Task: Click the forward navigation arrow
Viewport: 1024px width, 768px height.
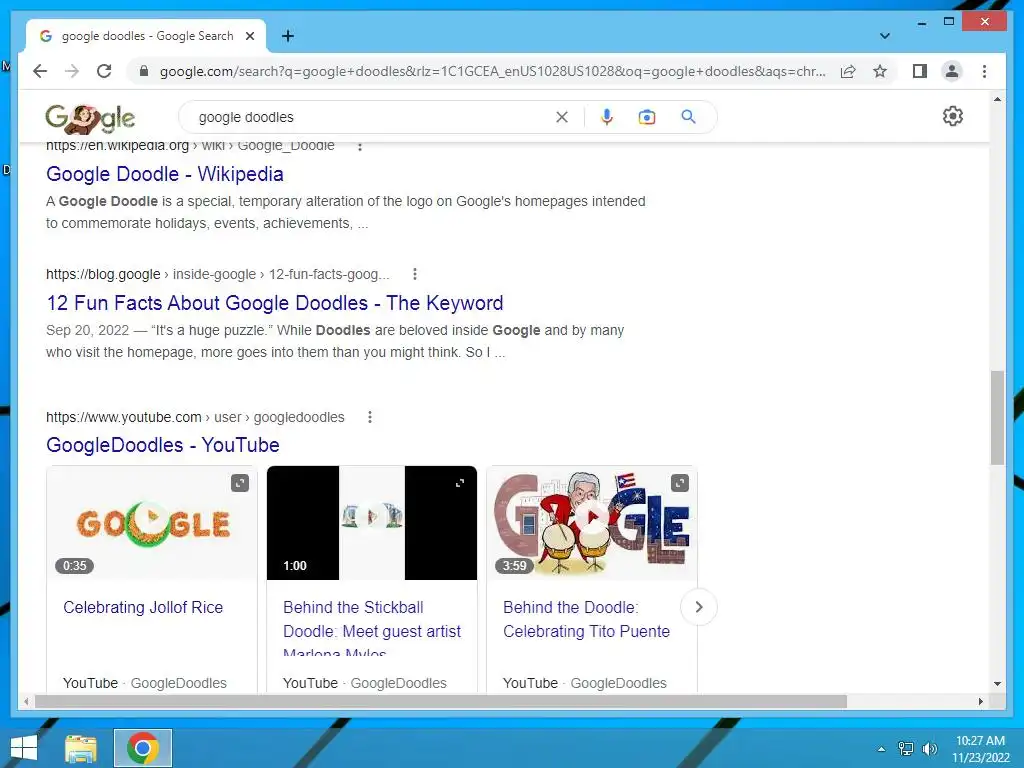Action: click(x=72, y=71)
